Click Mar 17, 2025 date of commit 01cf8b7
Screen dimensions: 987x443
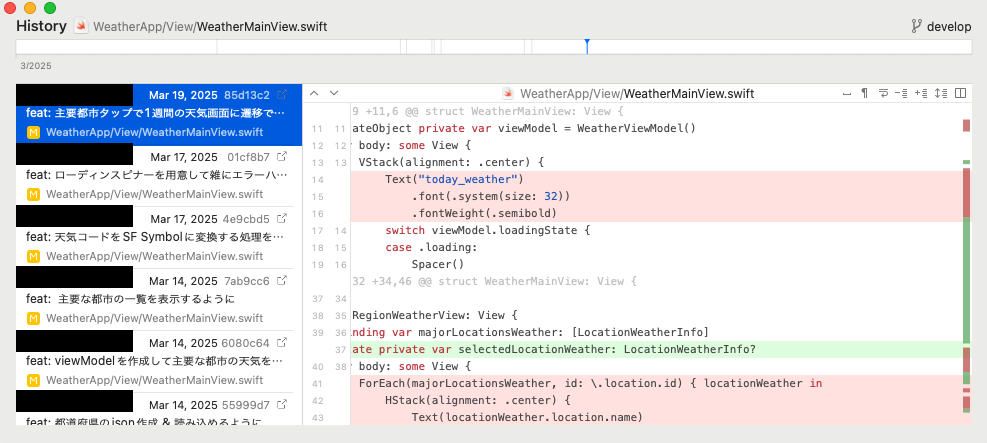pos(184,157)
